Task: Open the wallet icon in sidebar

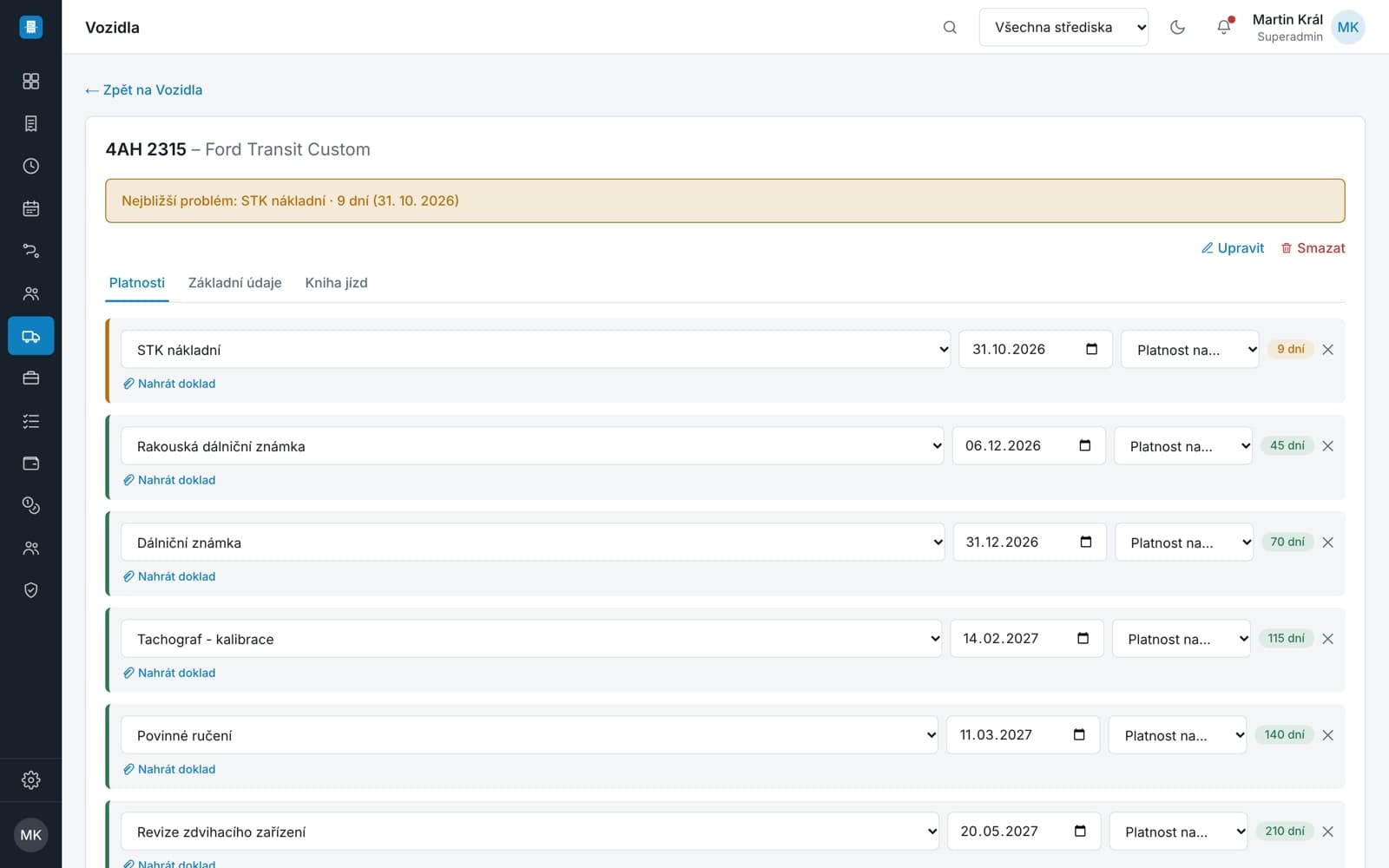Action: click(30, 464)
